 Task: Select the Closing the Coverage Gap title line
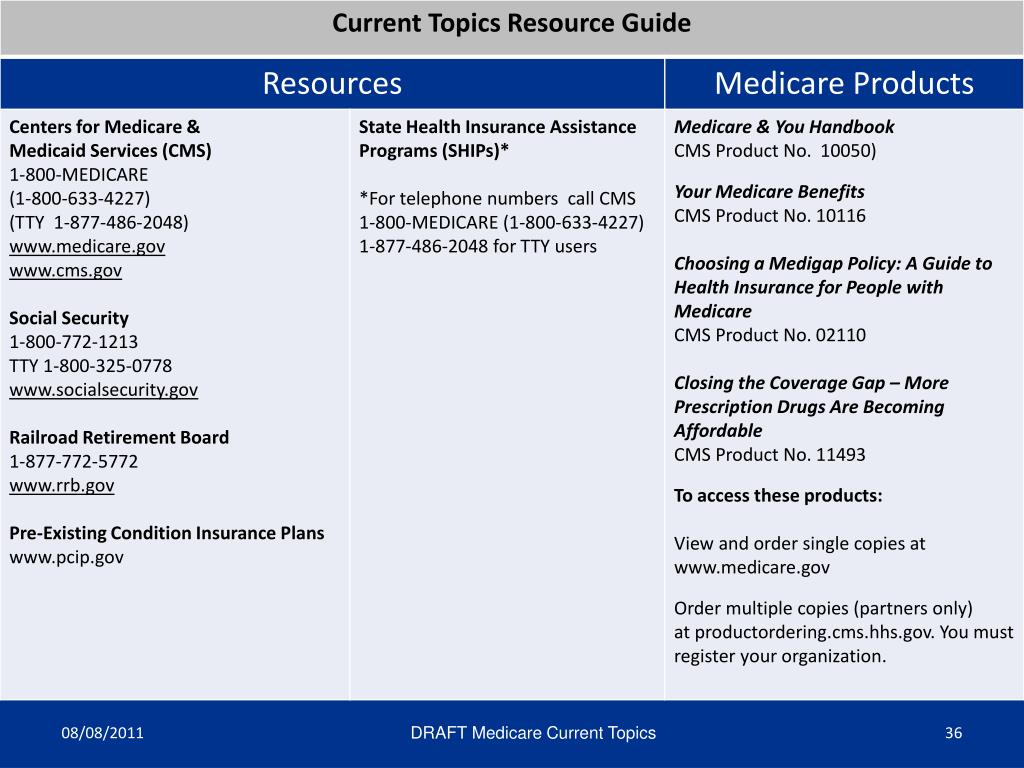pos(811,383)
